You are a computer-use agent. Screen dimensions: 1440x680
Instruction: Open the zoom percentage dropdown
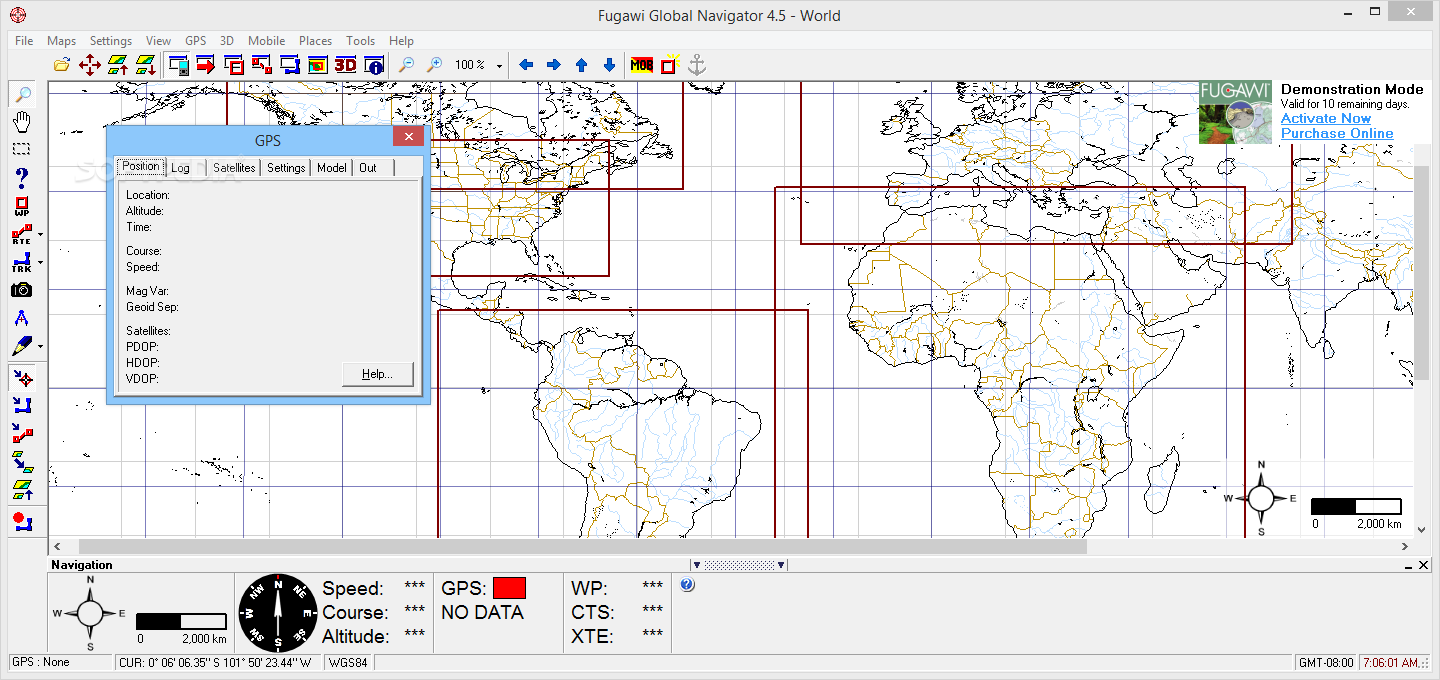tap(499, 66)
